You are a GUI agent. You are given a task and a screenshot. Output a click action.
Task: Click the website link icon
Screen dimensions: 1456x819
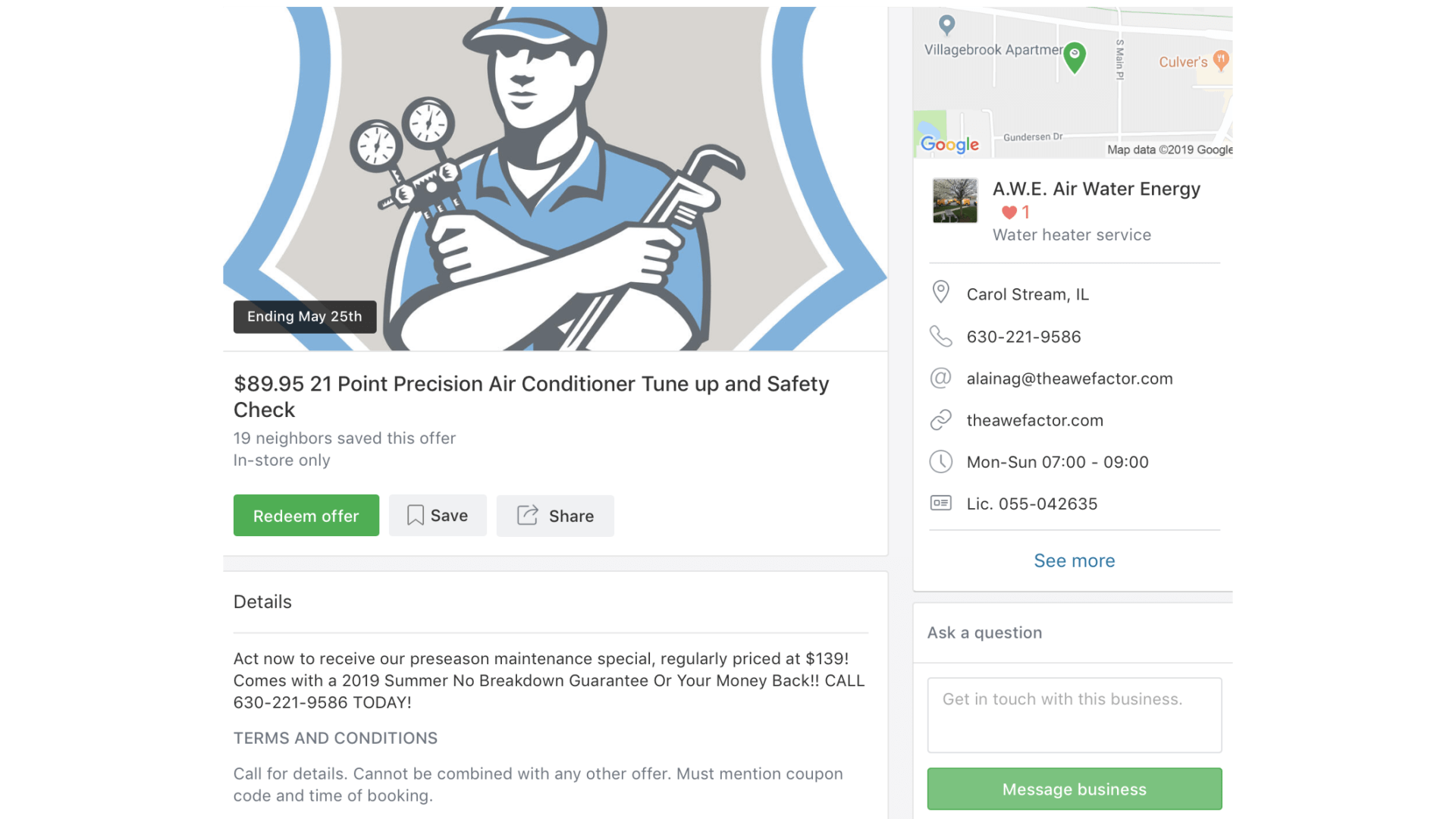940,420
